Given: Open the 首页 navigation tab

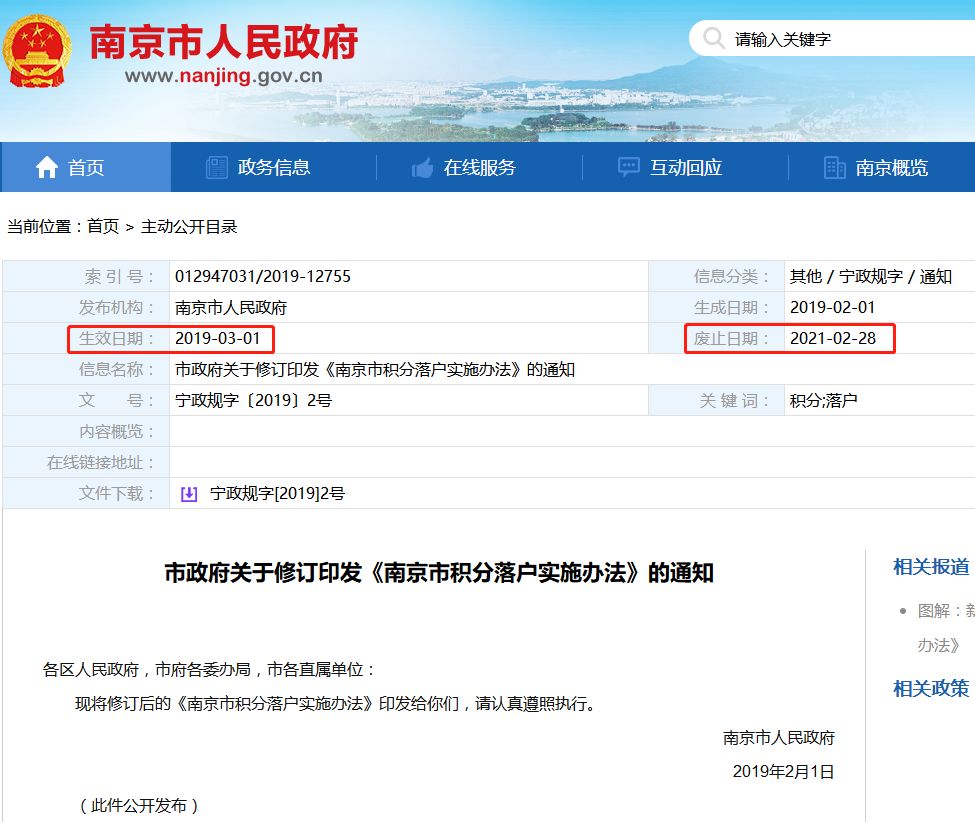Looking at the screenshot, I should [86, 167].
